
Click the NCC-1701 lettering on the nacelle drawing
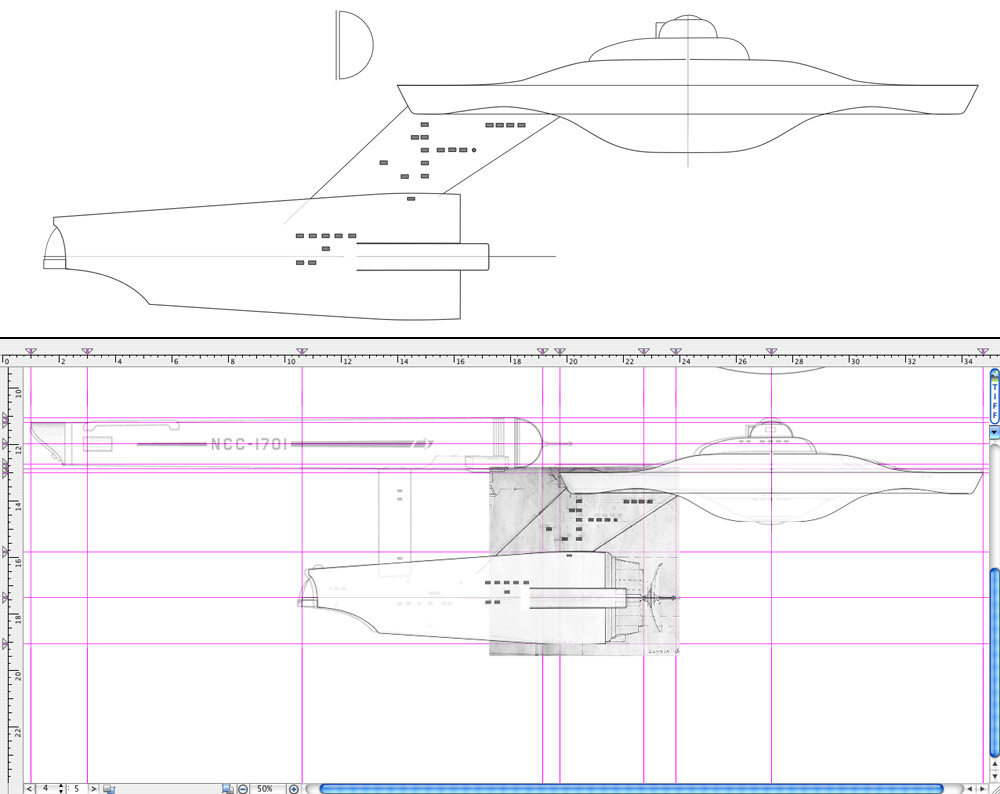249,445
